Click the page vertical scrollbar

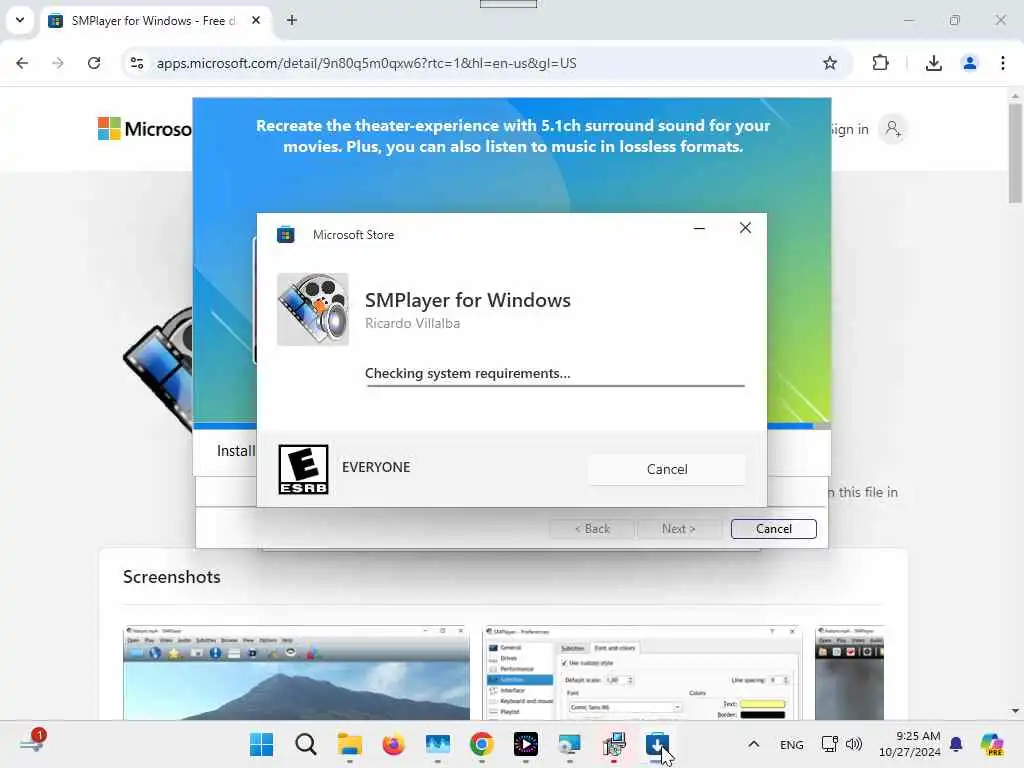tap(1015, 154)
